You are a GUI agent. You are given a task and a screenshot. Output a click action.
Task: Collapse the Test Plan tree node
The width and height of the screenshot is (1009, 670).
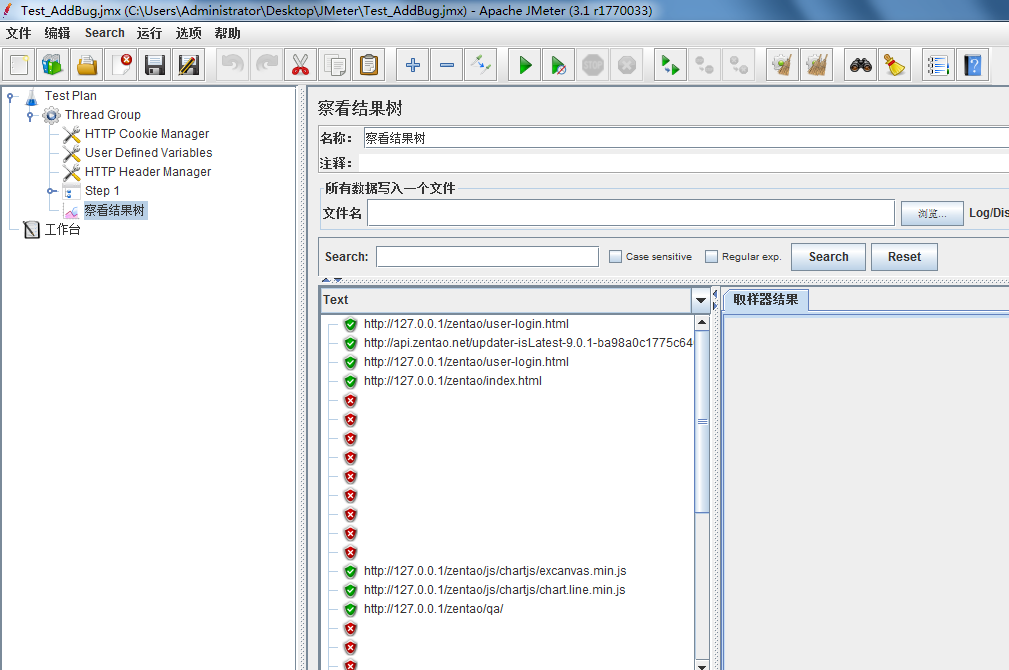(x=10, y=97)
